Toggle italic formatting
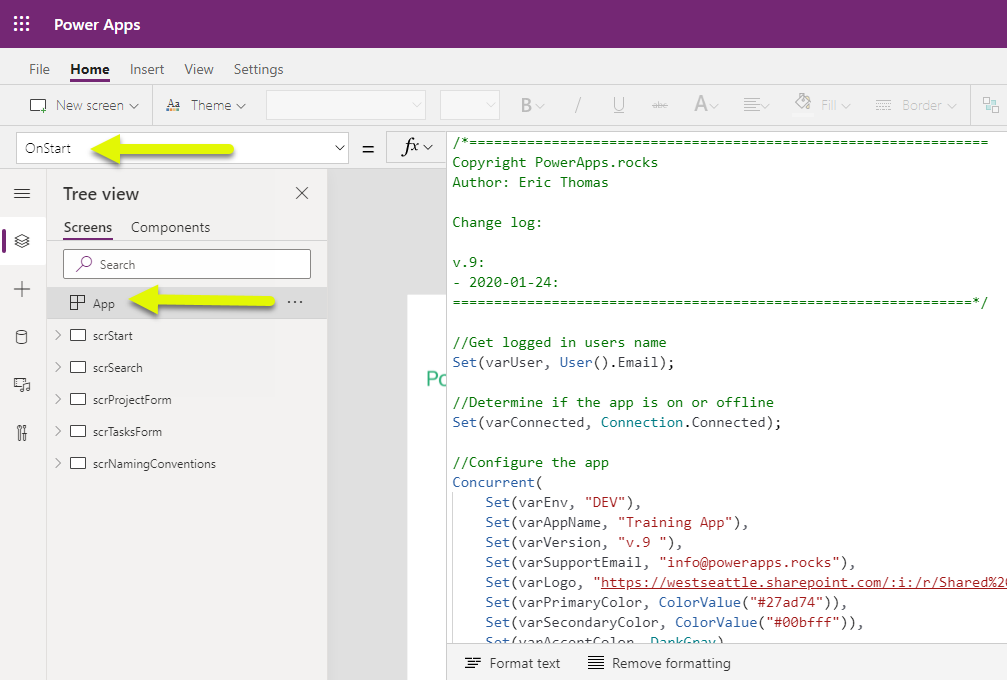The height and width of the screenshot is (680, 1007). (577, 105)
